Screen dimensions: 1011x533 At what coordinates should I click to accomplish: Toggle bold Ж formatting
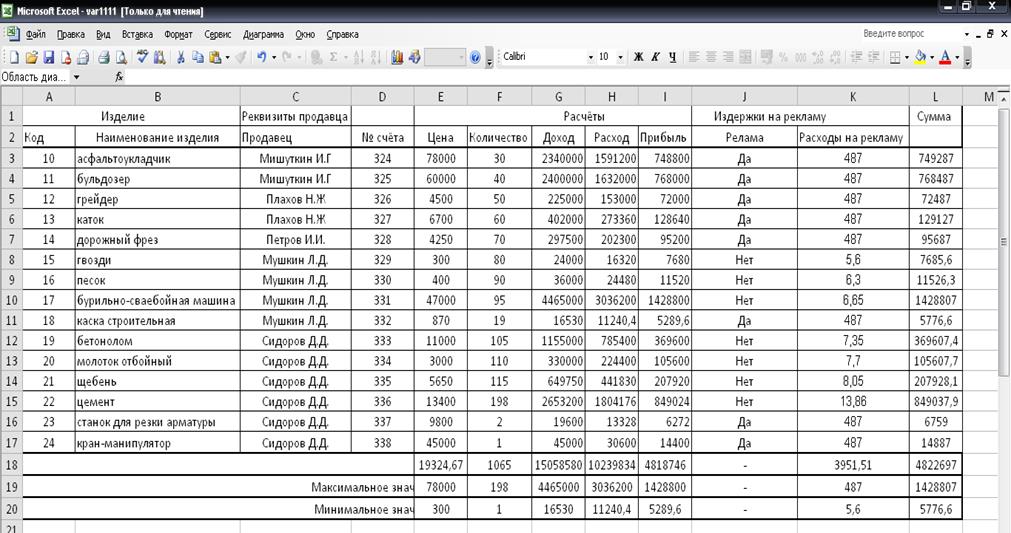point(638,57)
